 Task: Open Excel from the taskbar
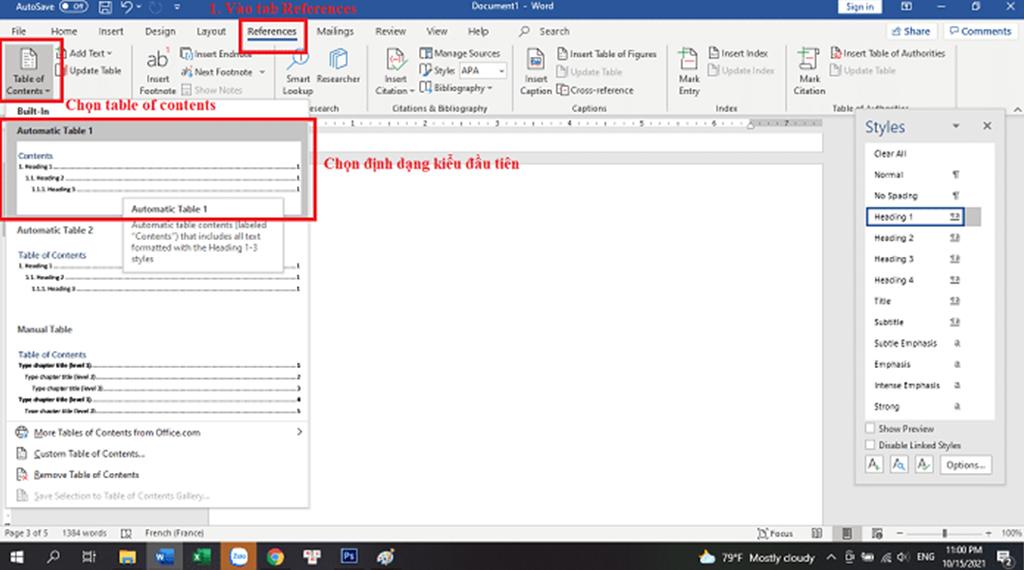201,557
